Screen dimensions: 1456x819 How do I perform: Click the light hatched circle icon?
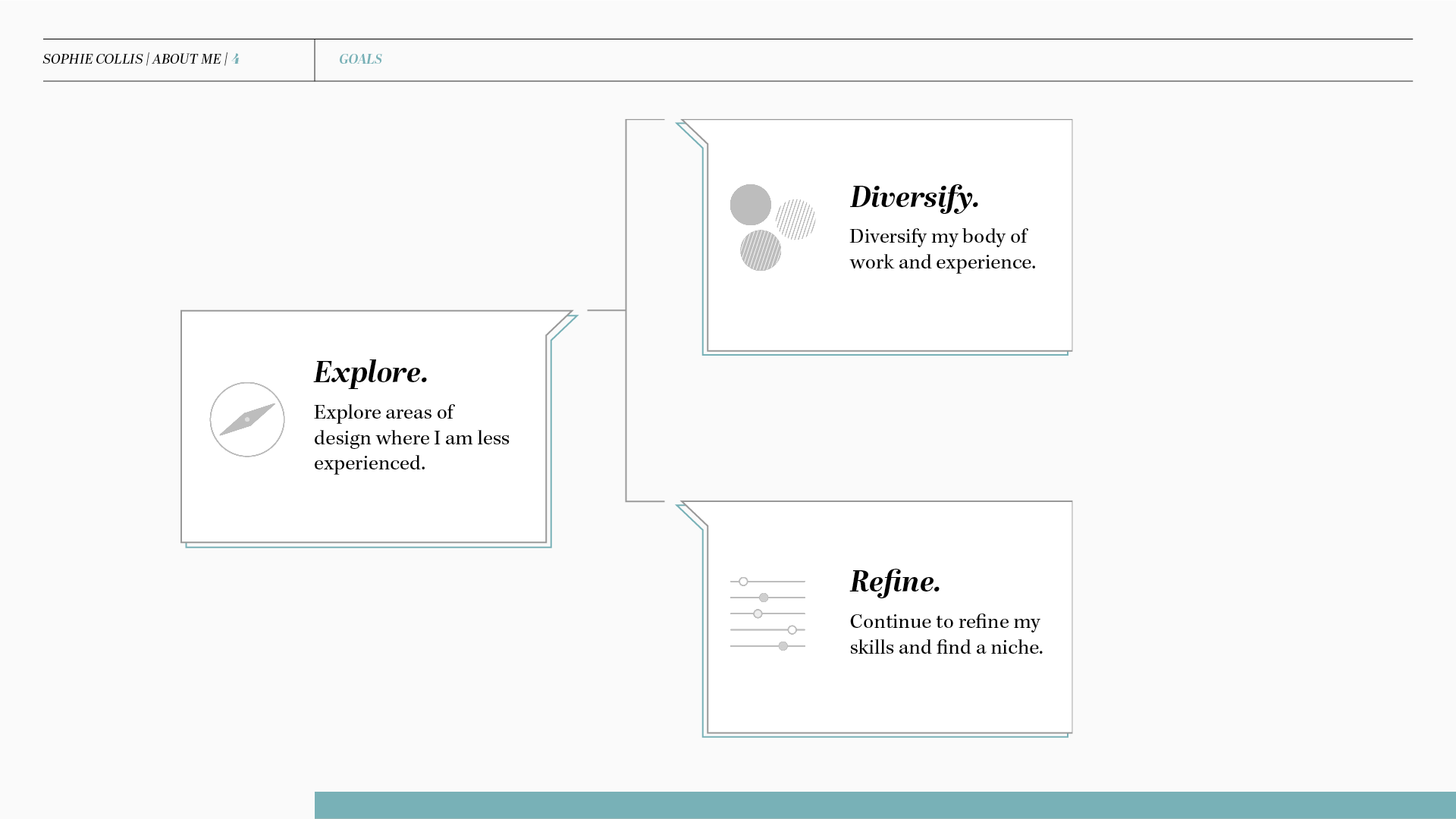pyautogui.click(x=795, y=220)
